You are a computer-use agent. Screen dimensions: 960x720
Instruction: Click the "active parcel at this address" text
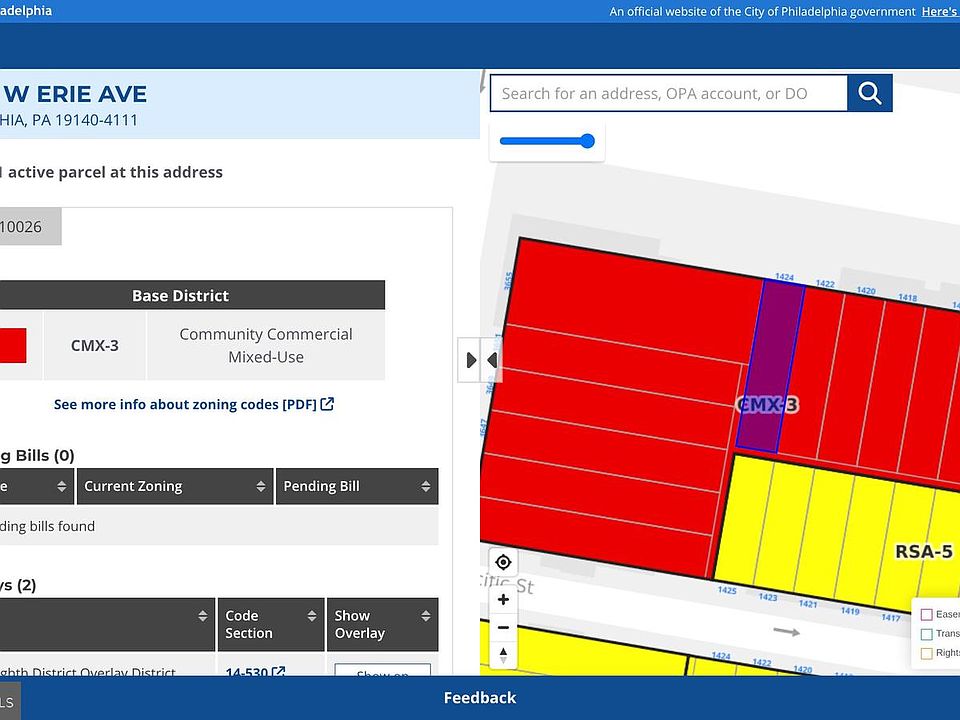click(115, 172)
